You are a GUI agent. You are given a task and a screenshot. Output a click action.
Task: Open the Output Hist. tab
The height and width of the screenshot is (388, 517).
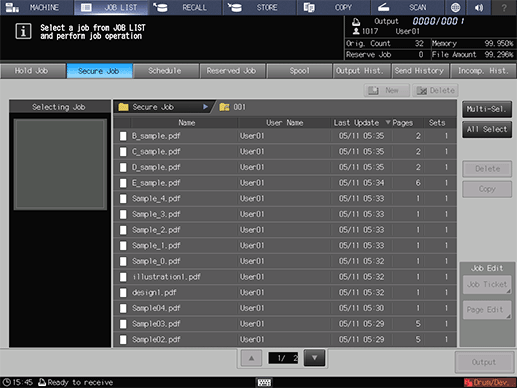coord(362,71)
